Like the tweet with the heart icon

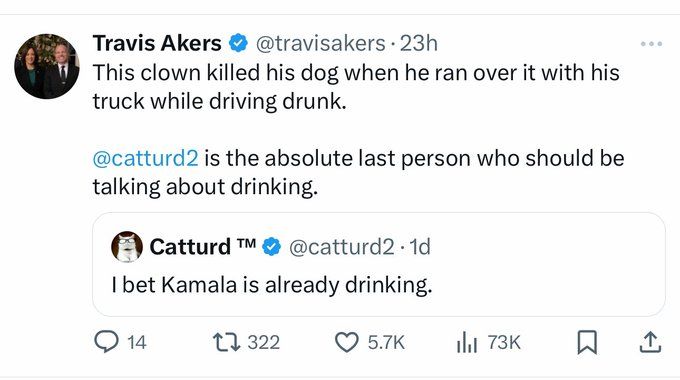(x=347, y=342)
